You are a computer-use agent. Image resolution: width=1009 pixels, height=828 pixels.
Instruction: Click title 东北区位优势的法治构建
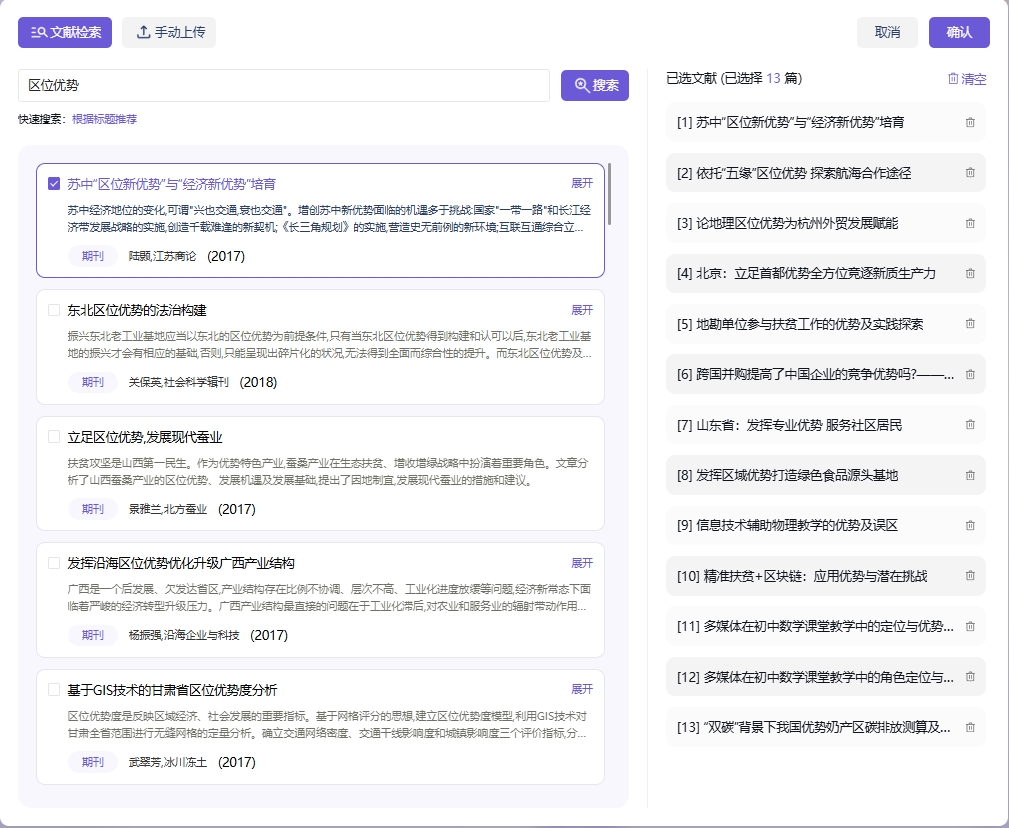[136, 311]
